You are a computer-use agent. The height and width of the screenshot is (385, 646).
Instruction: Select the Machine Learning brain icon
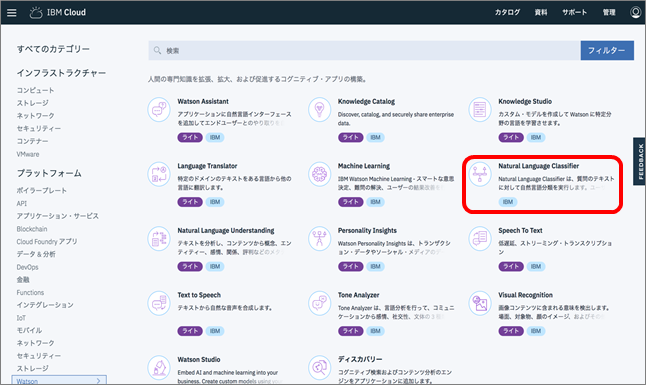319,174
